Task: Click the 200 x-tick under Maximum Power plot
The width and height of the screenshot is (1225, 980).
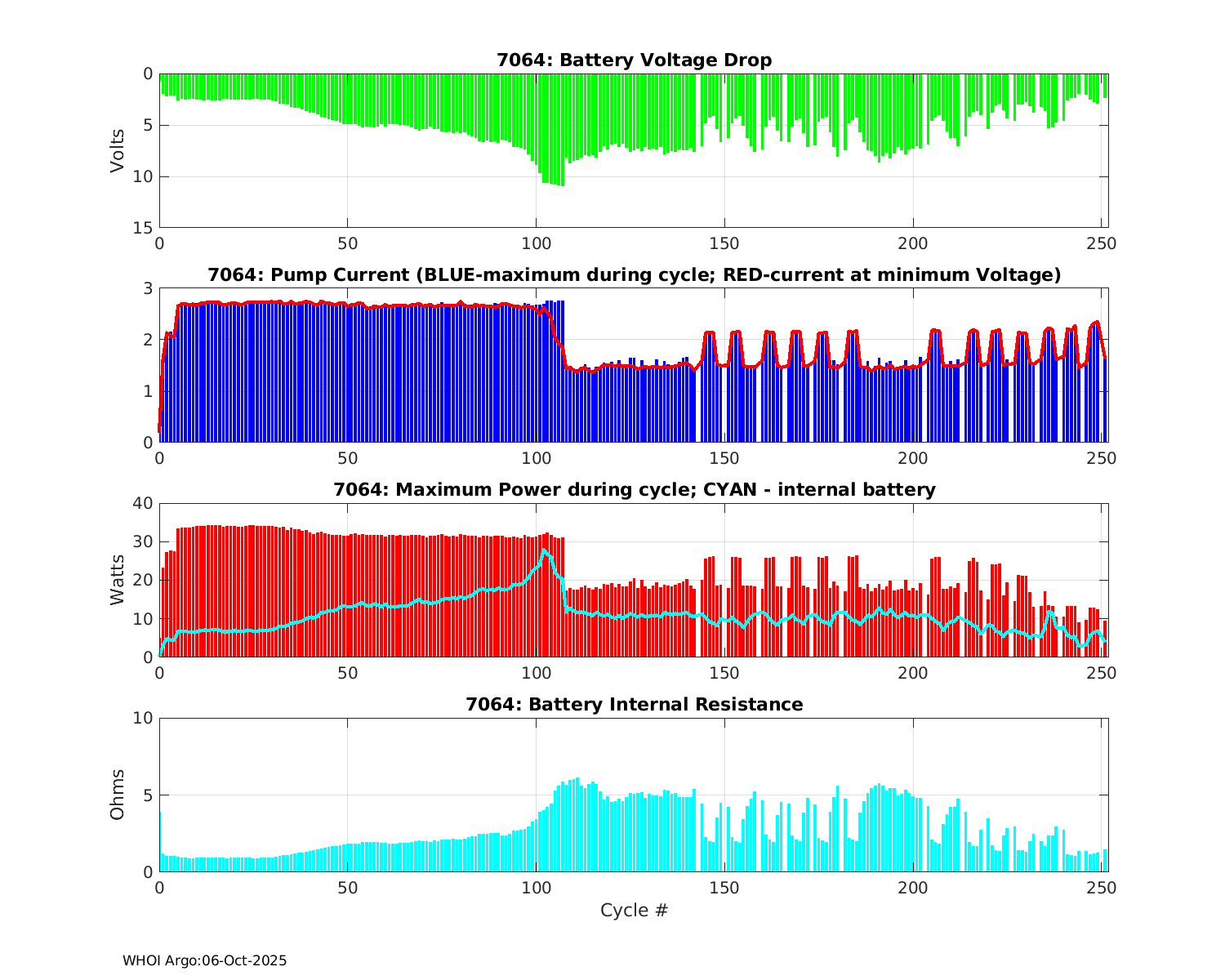Action: point(912,673)
